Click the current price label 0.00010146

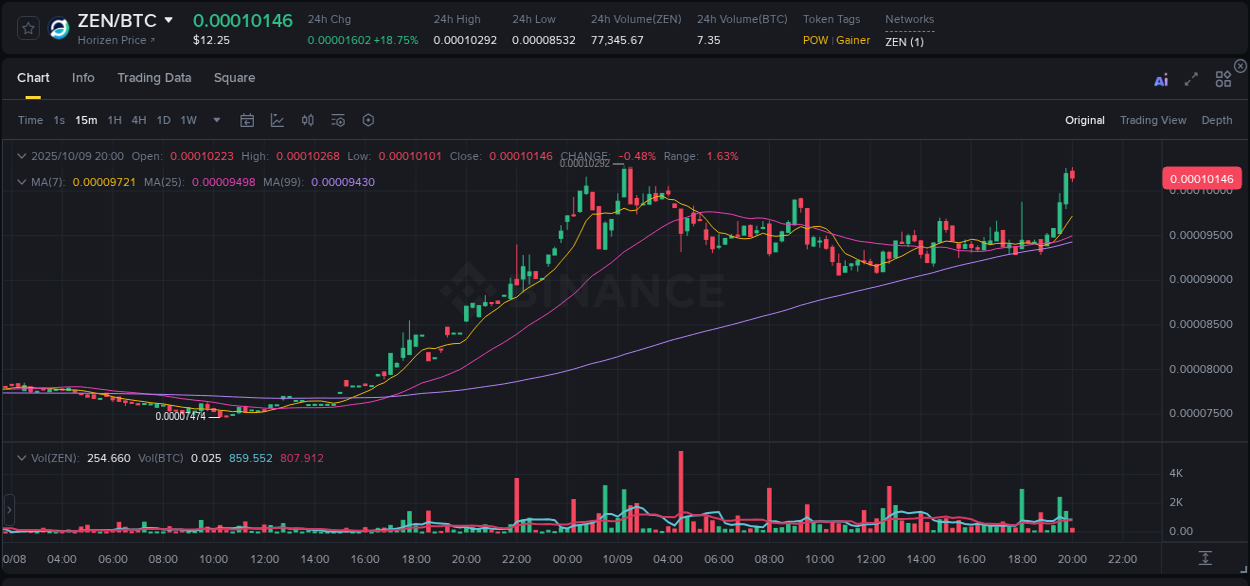click(x=1200, y=179)
